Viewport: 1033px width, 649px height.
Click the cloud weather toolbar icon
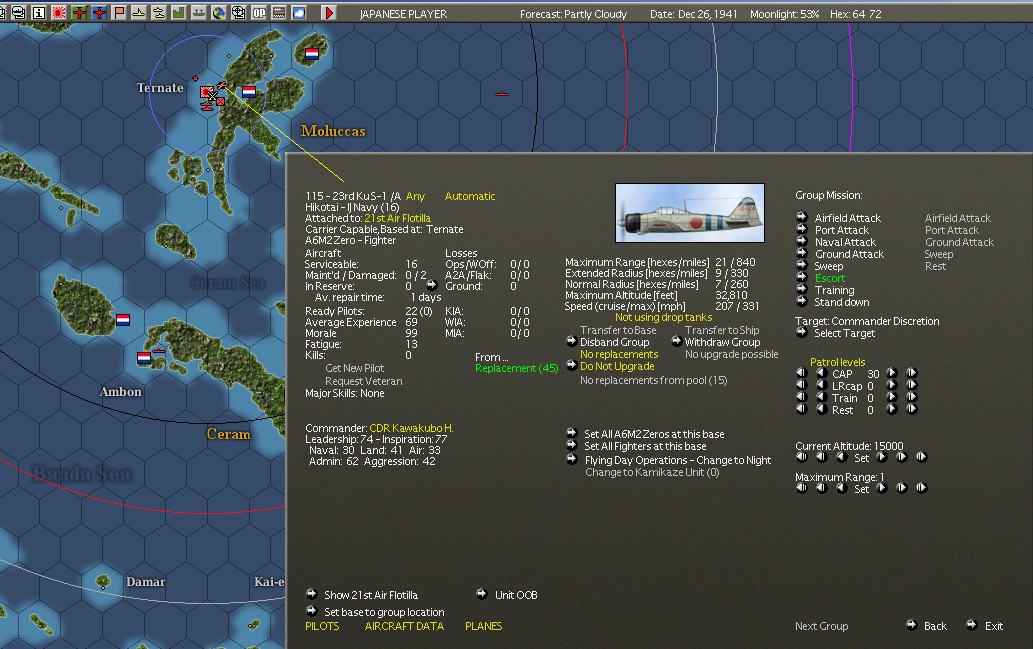[x=299, y=13]
